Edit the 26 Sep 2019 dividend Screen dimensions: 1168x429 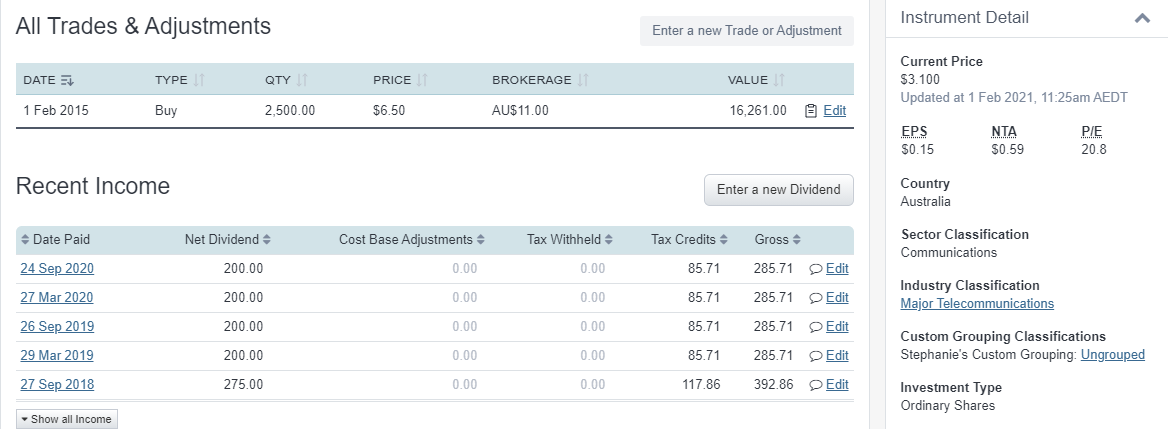tap(837, 327)
